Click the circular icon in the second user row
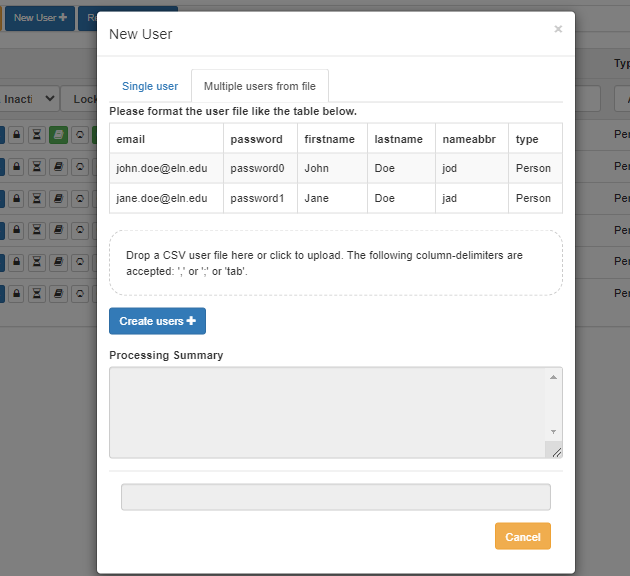630x576 pixels. (x=80, y=167)
